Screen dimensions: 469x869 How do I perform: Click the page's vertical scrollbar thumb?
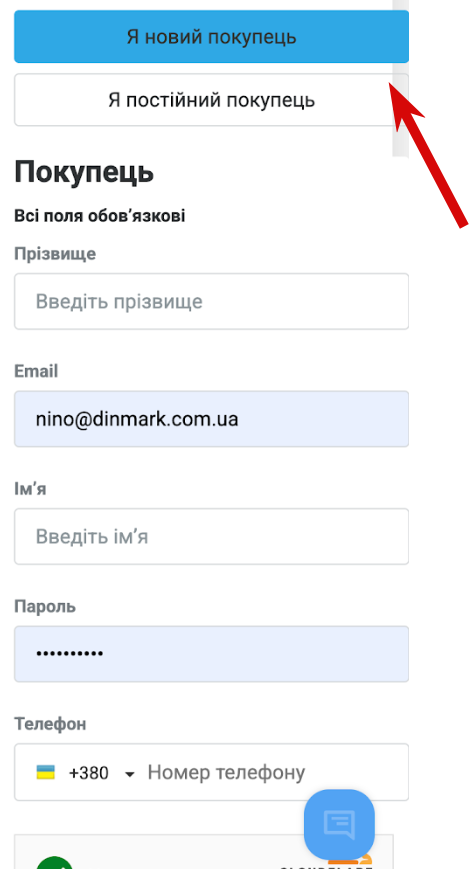[400, 78]
